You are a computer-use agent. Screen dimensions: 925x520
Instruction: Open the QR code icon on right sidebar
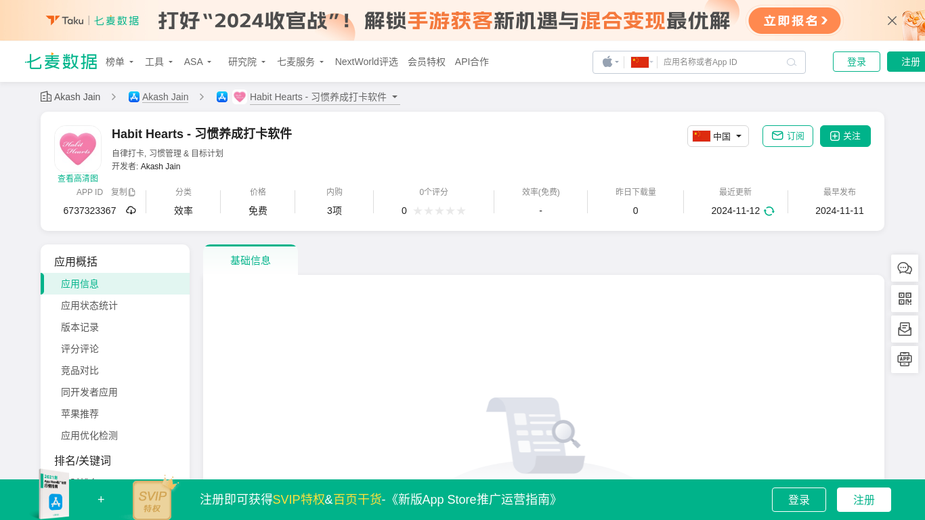(904, 299)
